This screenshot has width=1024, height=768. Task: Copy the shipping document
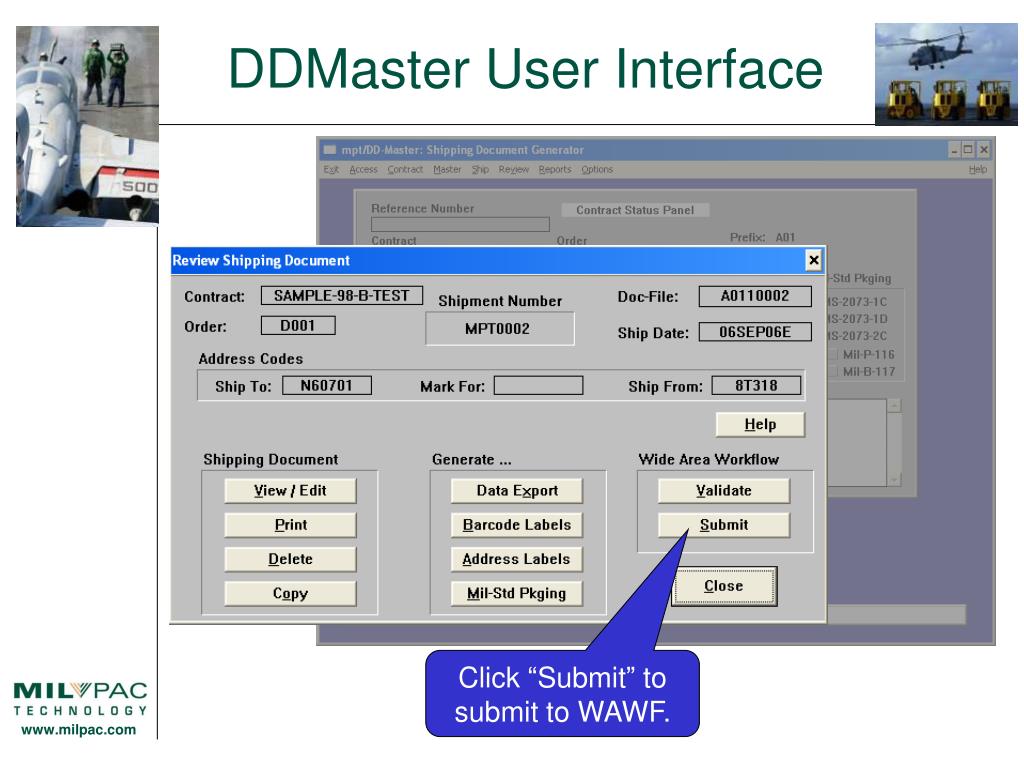coord(290,594)
